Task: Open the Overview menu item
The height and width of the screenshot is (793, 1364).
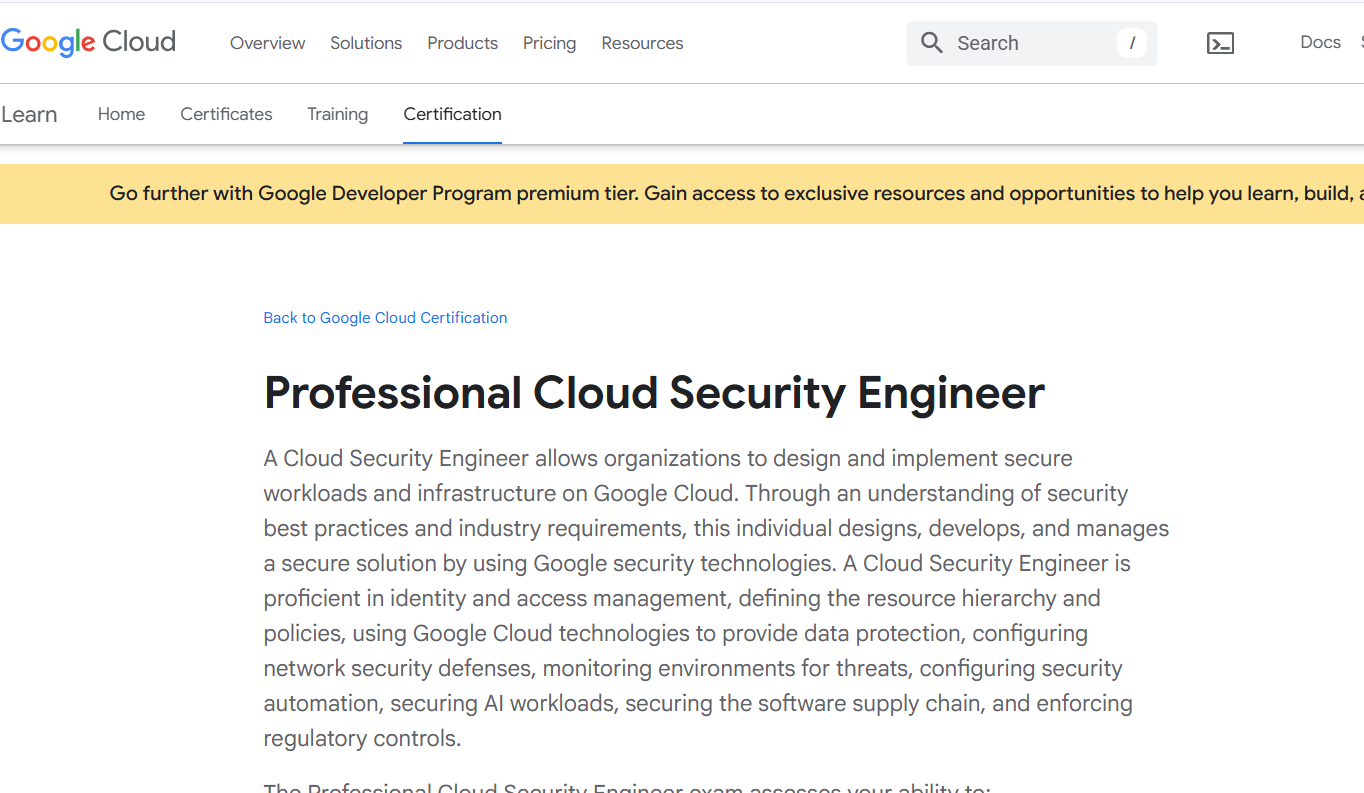Action: 268,43
